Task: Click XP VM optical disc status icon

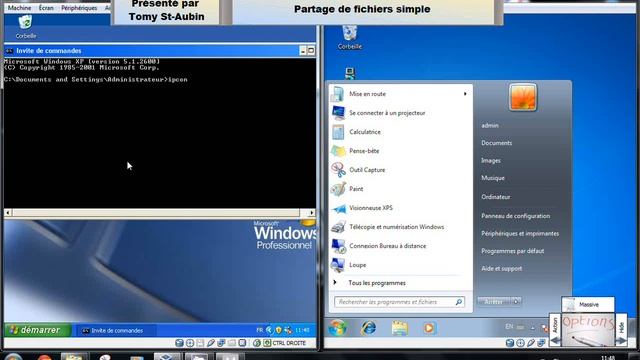Action: click(x=190, y=343)
